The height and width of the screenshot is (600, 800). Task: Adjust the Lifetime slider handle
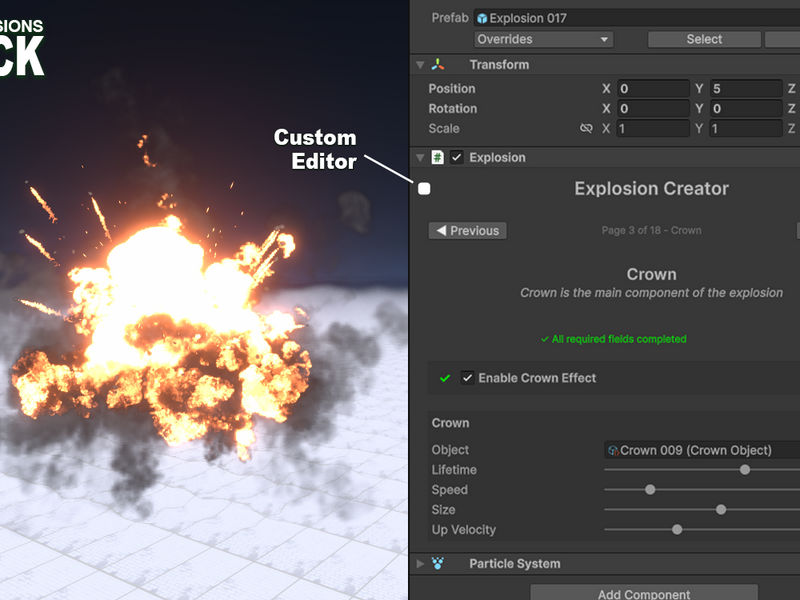(745, 469)
